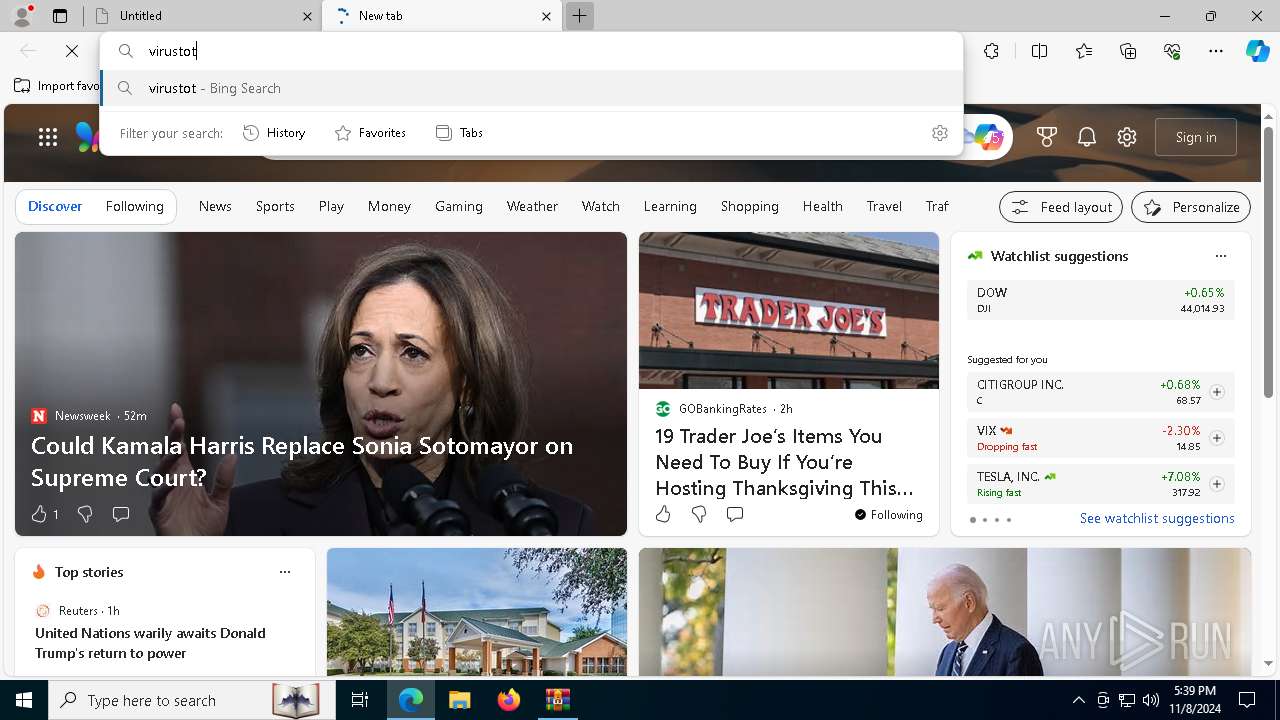
Task: Open the MSN apps grid launcher
Action: click(x=48, y=137)
